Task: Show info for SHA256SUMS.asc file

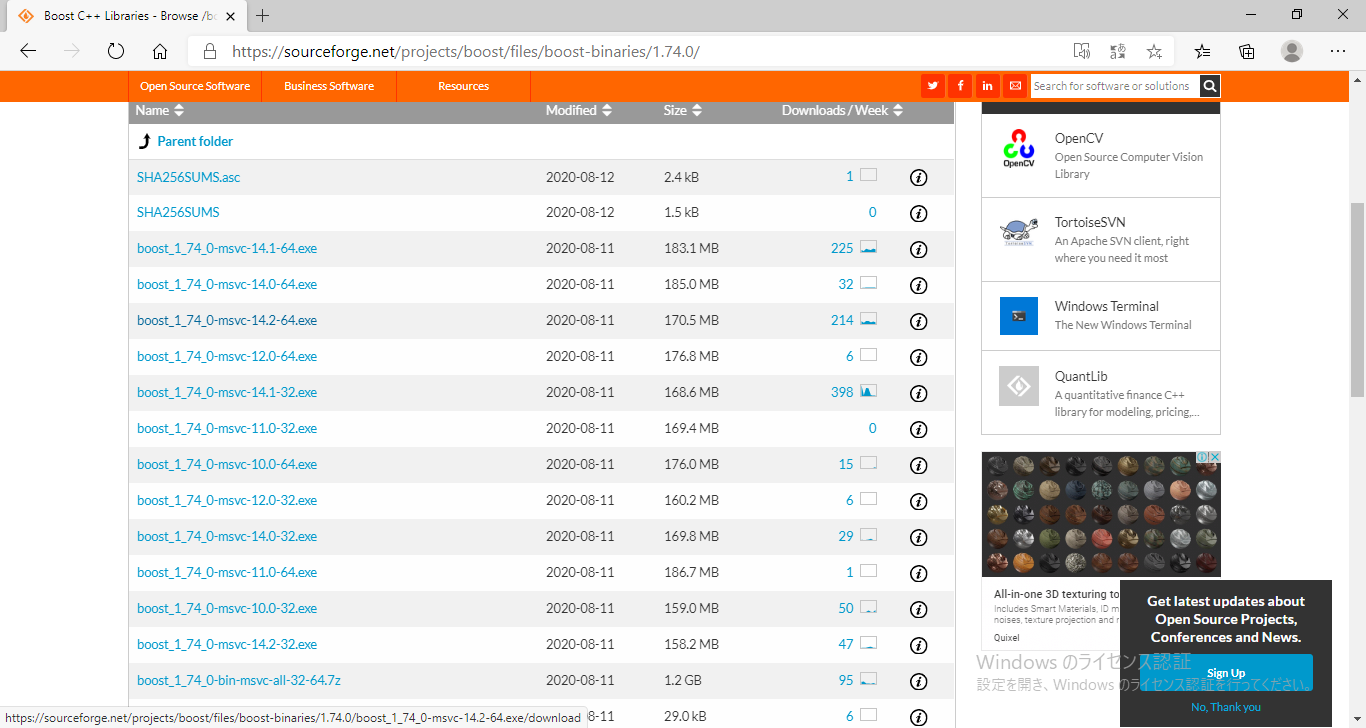Action: tap(918, 178)
